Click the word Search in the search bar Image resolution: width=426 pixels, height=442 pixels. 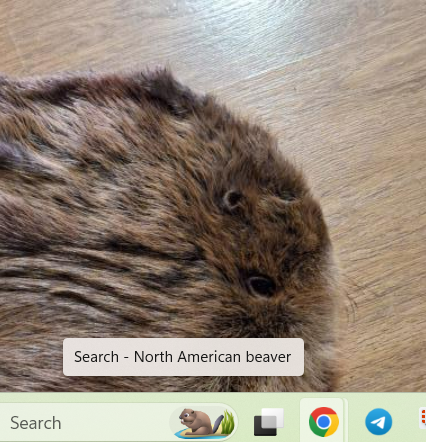tap(36, 423)
